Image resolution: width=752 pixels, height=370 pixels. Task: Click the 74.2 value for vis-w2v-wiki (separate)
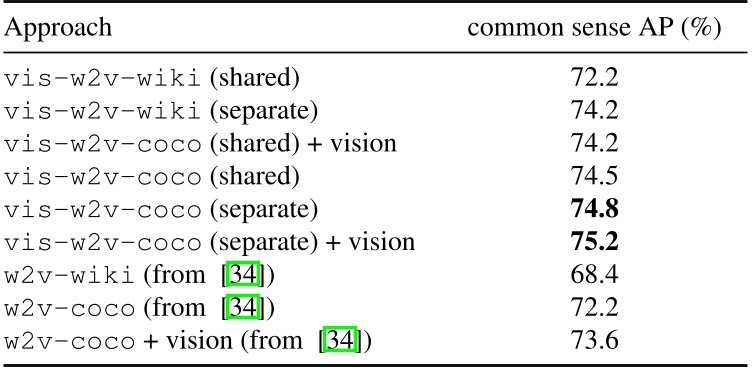click(x=594, y=111)
